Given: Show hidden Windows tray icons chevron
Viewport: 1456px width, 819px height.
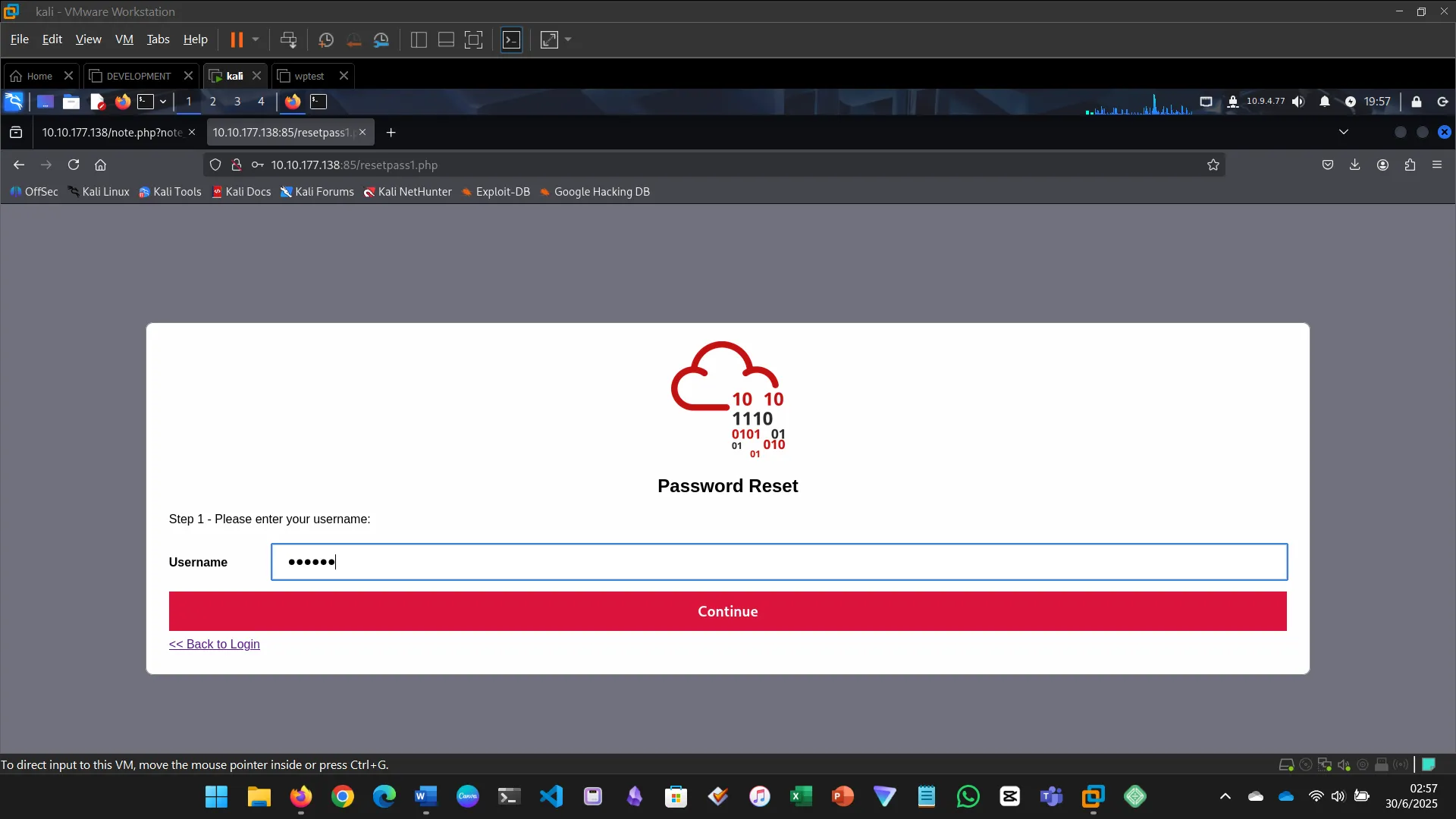Looking at the screenshot, I should pos(1225,796).
